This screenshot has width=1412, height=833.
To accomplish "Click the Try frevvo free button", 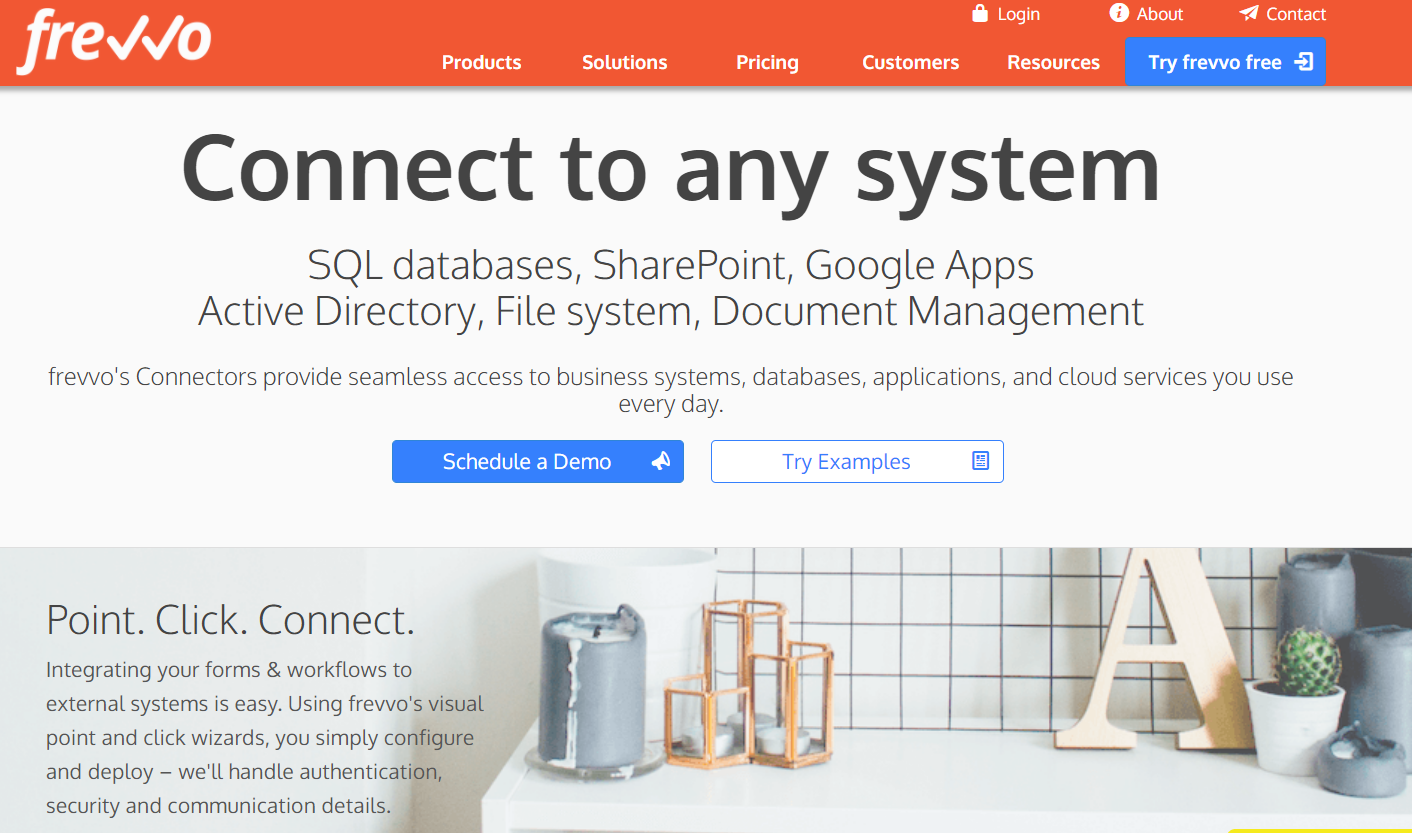I will 1226,62.
